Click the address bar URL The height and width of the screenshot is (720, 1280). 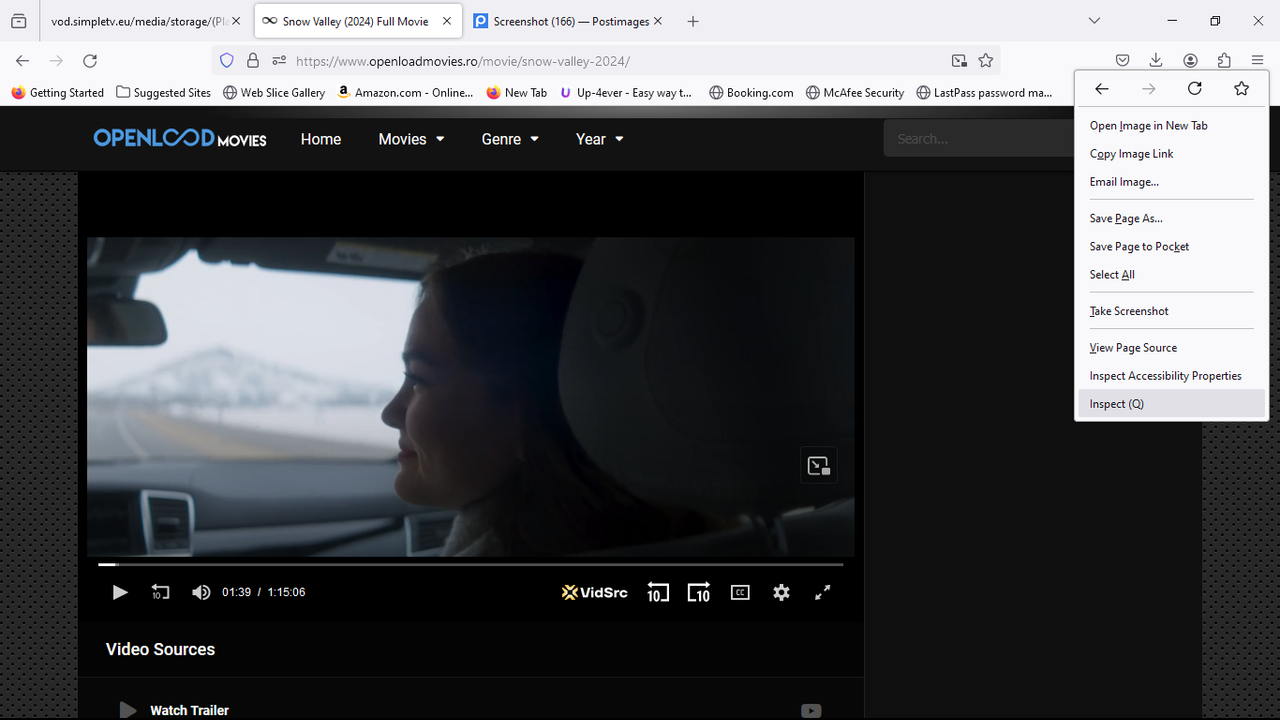click(463, 61)
